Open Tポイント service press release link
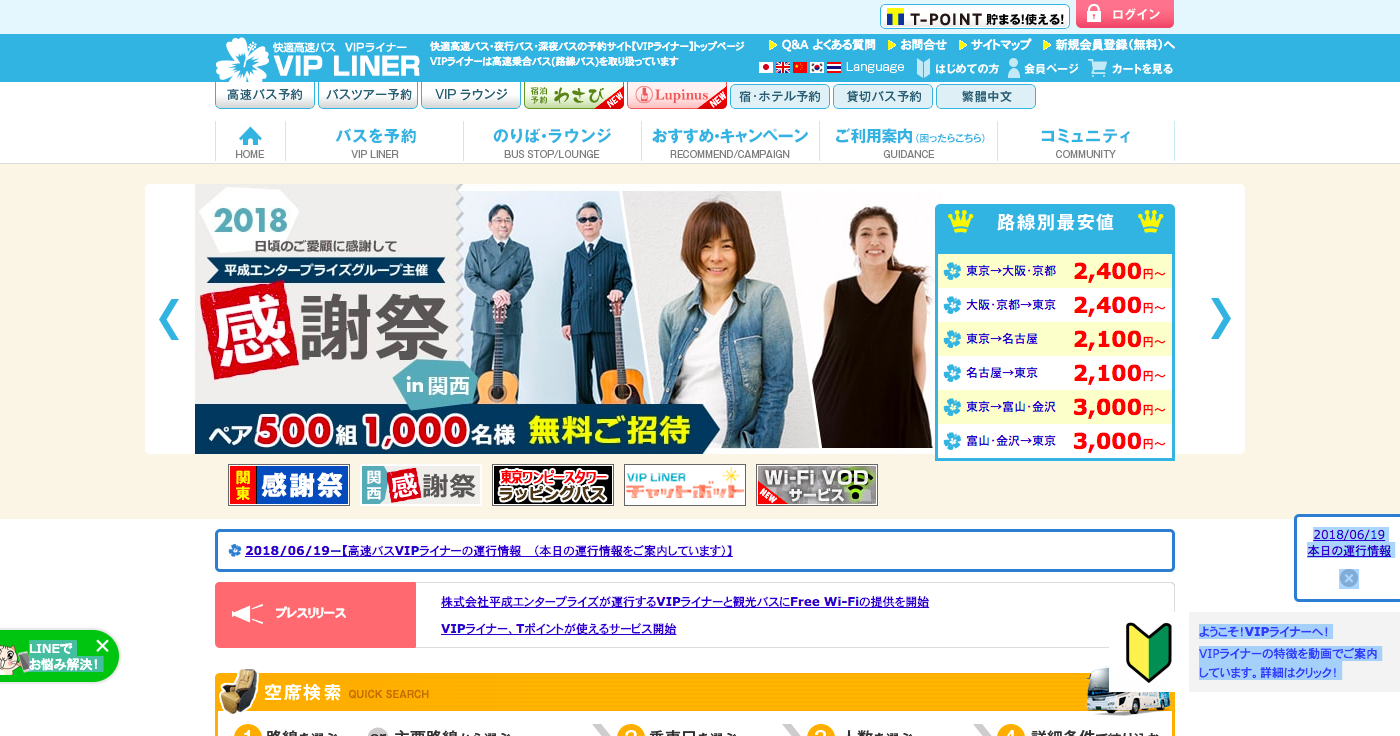1400x736 pixels. (558, 629)
